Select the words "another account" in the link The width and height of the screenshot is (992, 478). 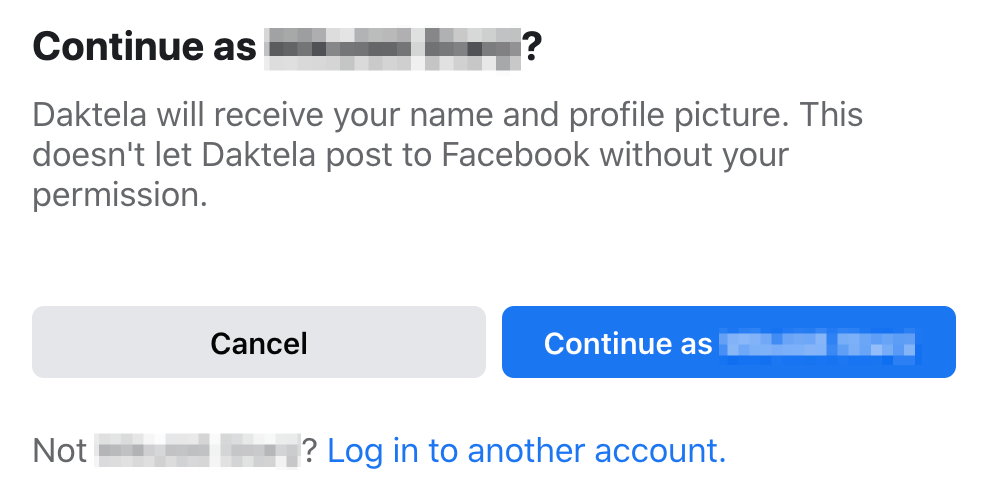click(x=596, y=451)
